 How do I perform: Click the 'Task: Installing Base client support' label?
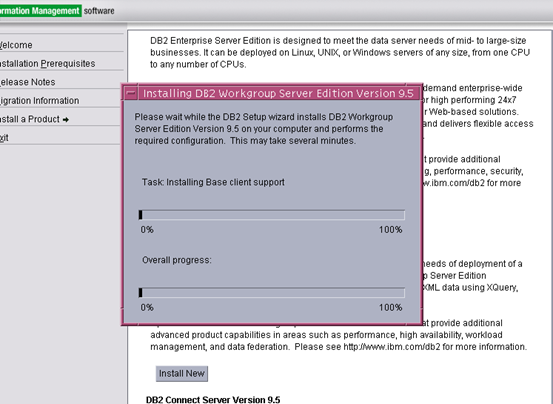213,182
